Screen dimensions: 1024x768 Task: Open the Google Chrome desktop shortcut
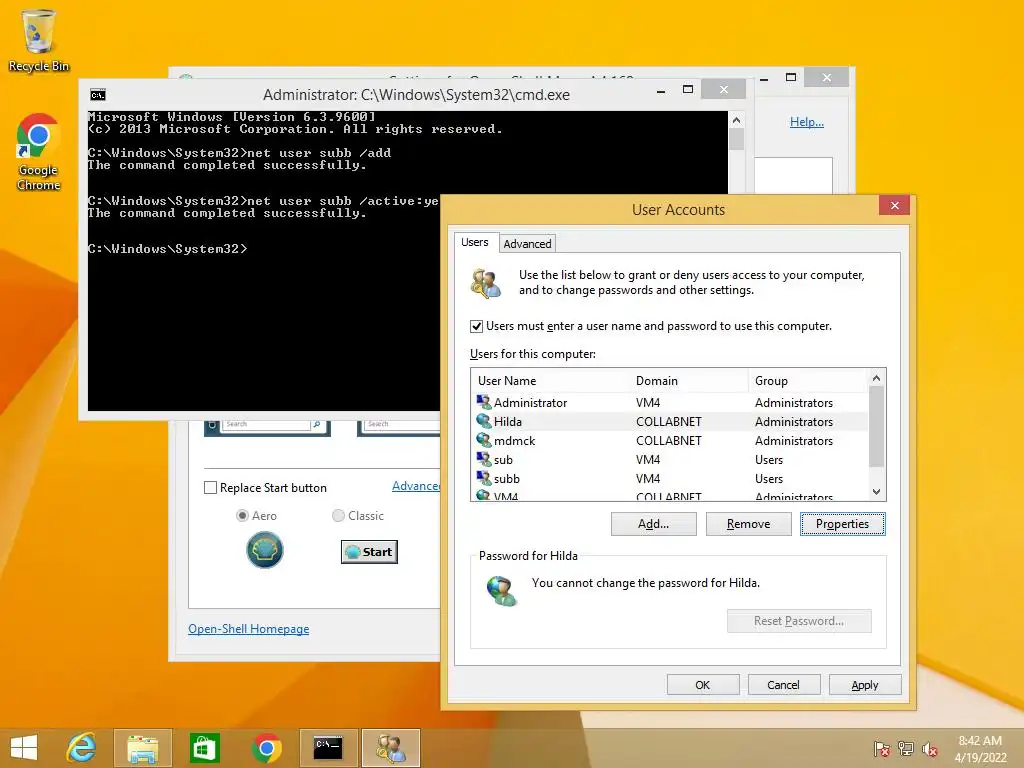pyautogui.click(x=39, y=152)
